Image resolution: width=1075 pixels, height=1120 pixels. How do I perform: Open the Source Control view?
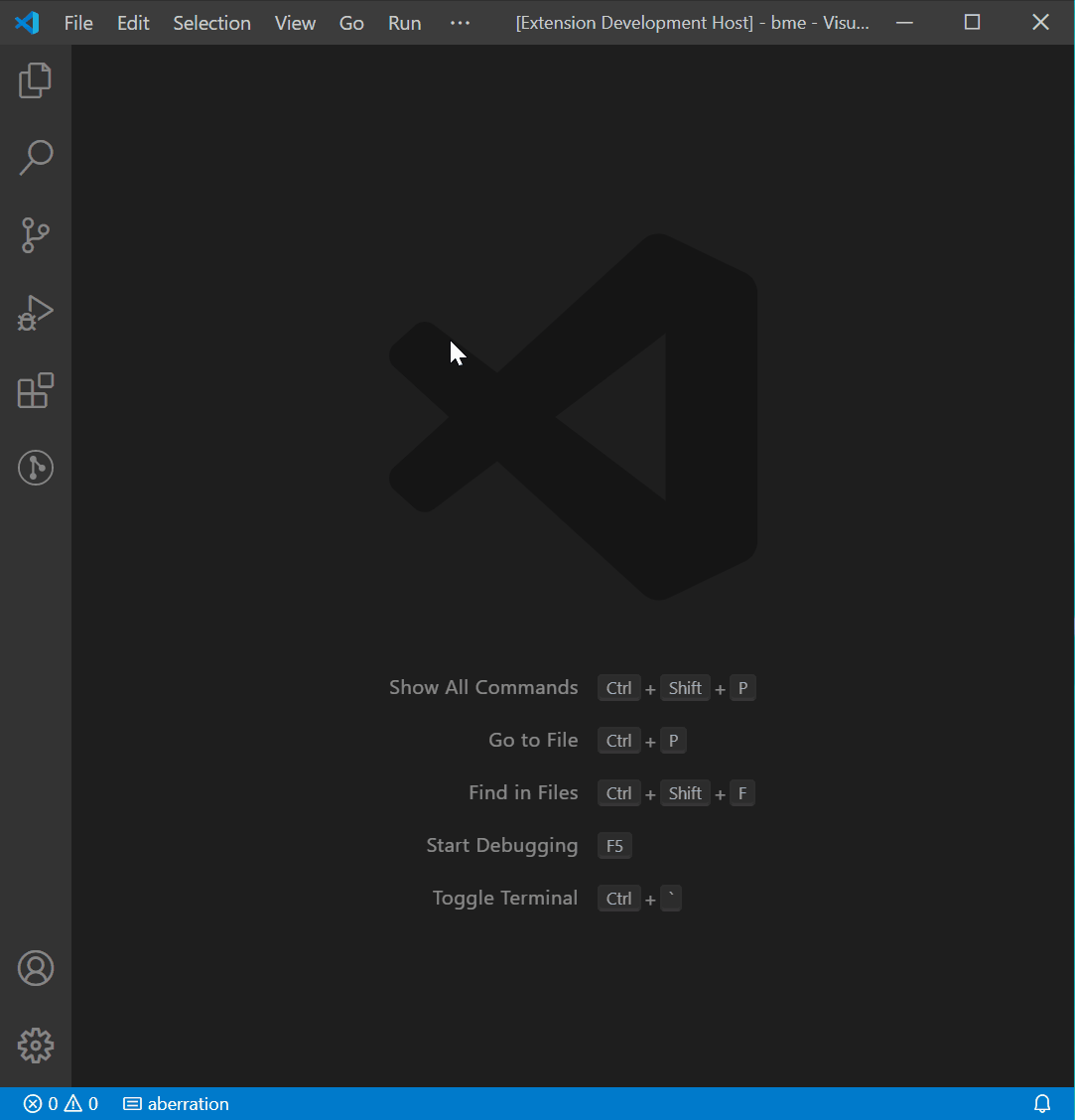[35, 235]
